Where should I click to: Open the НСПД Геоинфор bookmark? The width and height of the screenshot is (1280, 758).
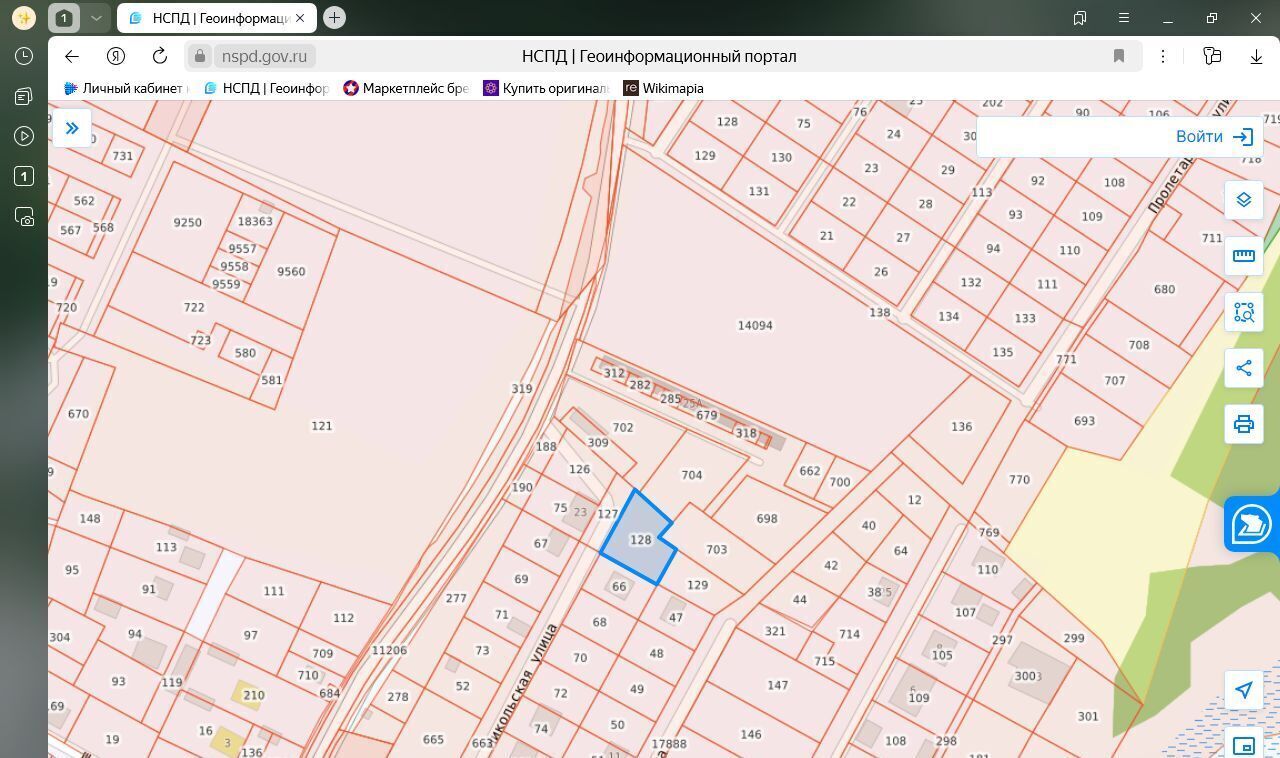(266, 88)
